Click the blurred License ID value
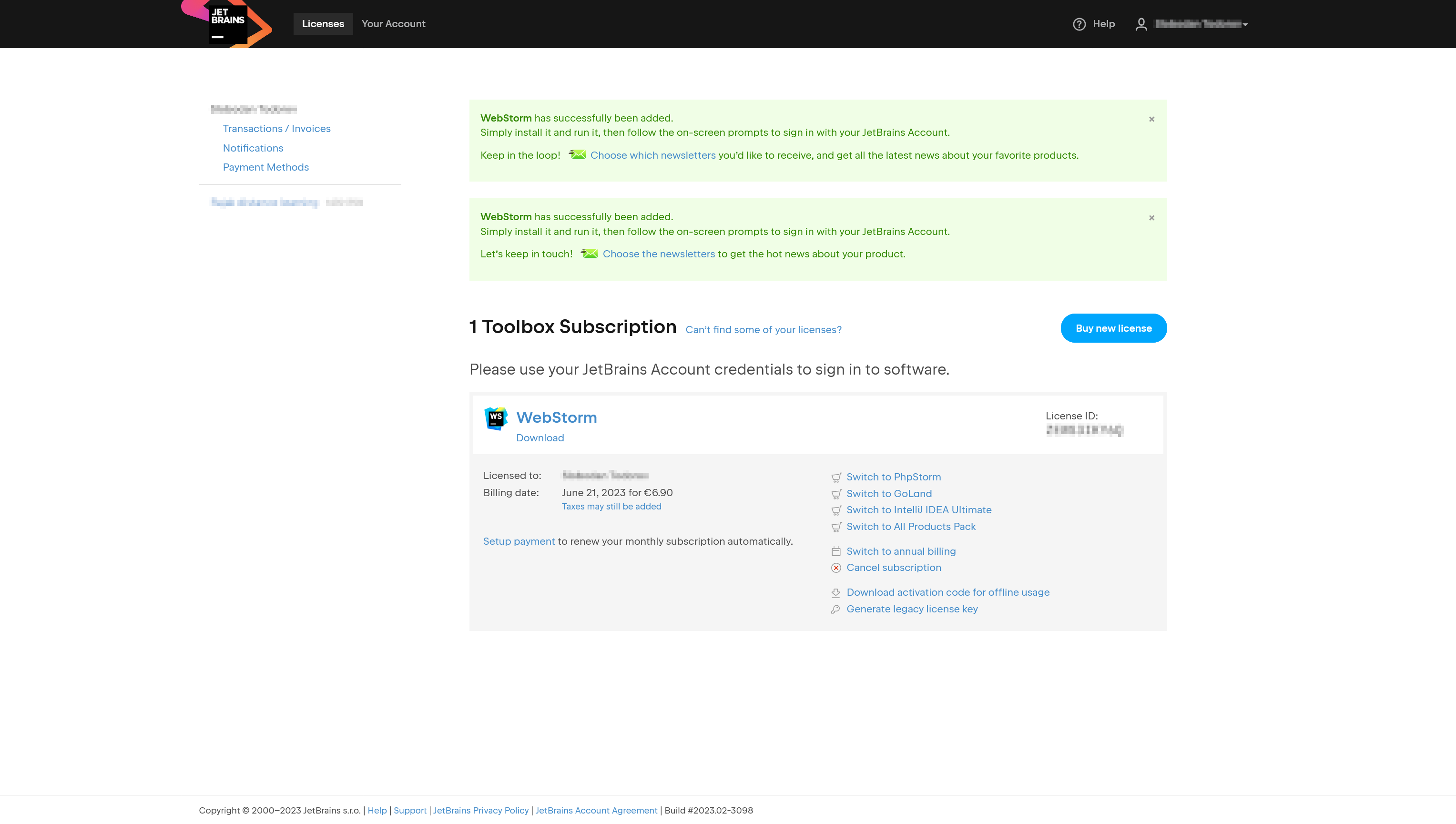The width and height of the screenshot is (1456, 824). [1084, 431]
